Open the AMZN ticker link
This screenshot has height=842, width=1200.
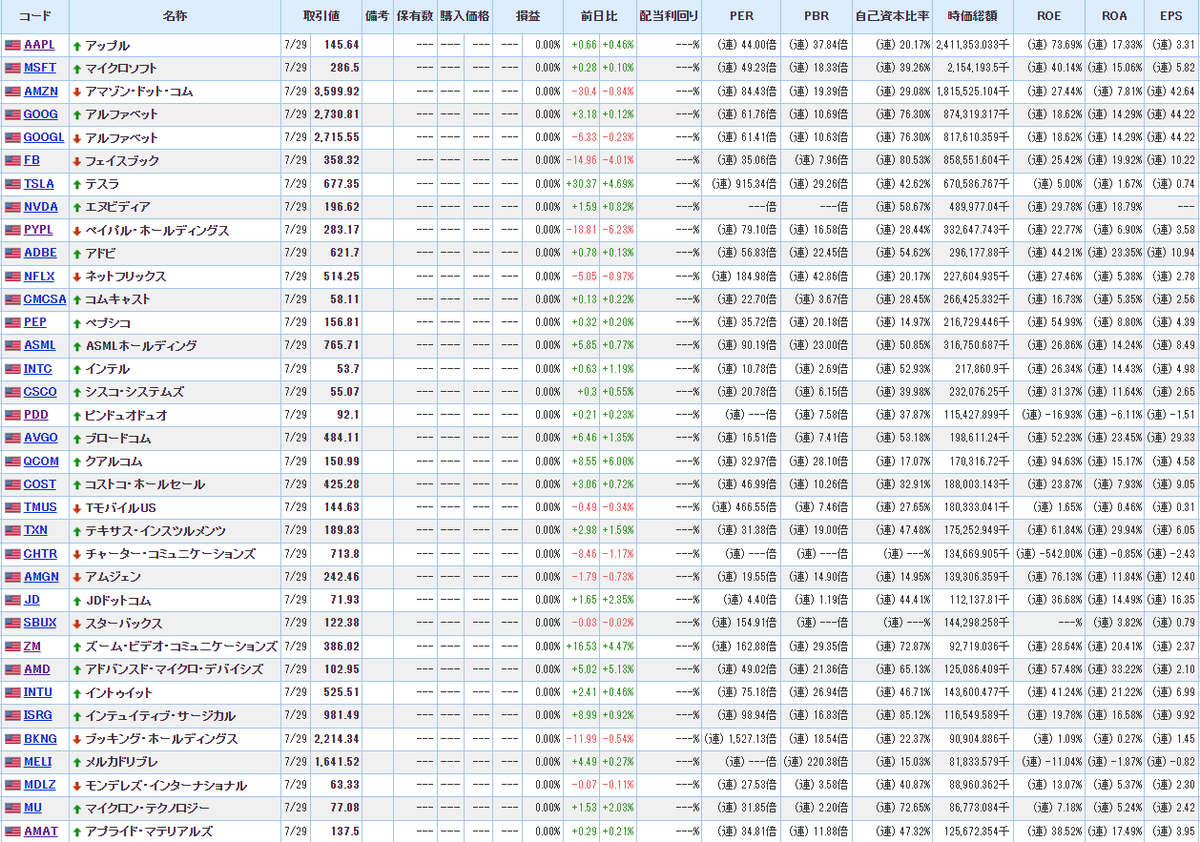point(40,91)
